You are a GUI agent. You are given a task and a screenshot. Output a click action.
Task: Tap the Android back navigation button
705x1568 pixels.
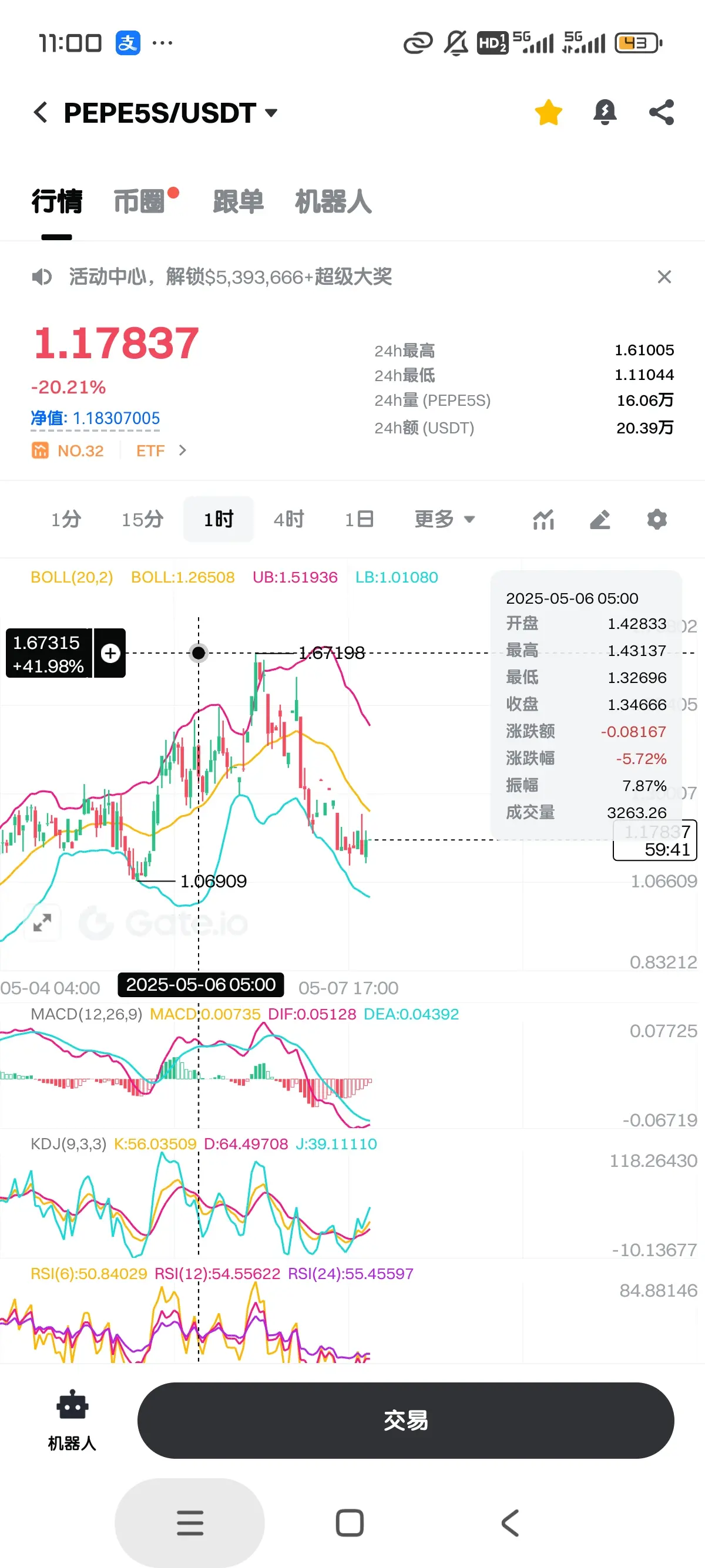(510, 1523)
